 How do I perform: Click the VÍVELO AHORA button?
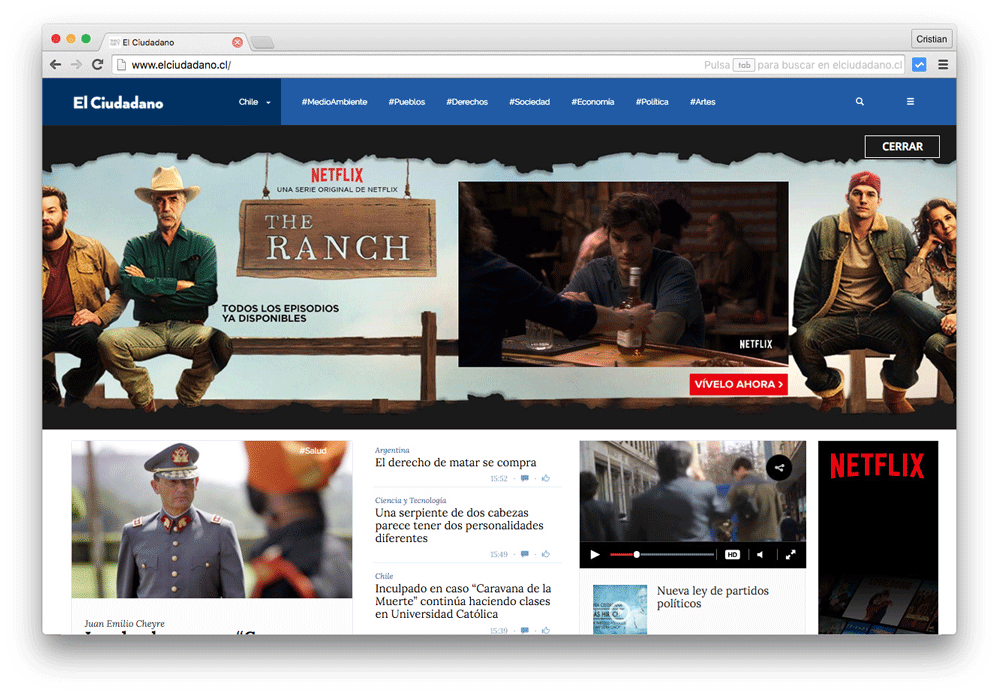pyautogui.click(x=738, y=384)
